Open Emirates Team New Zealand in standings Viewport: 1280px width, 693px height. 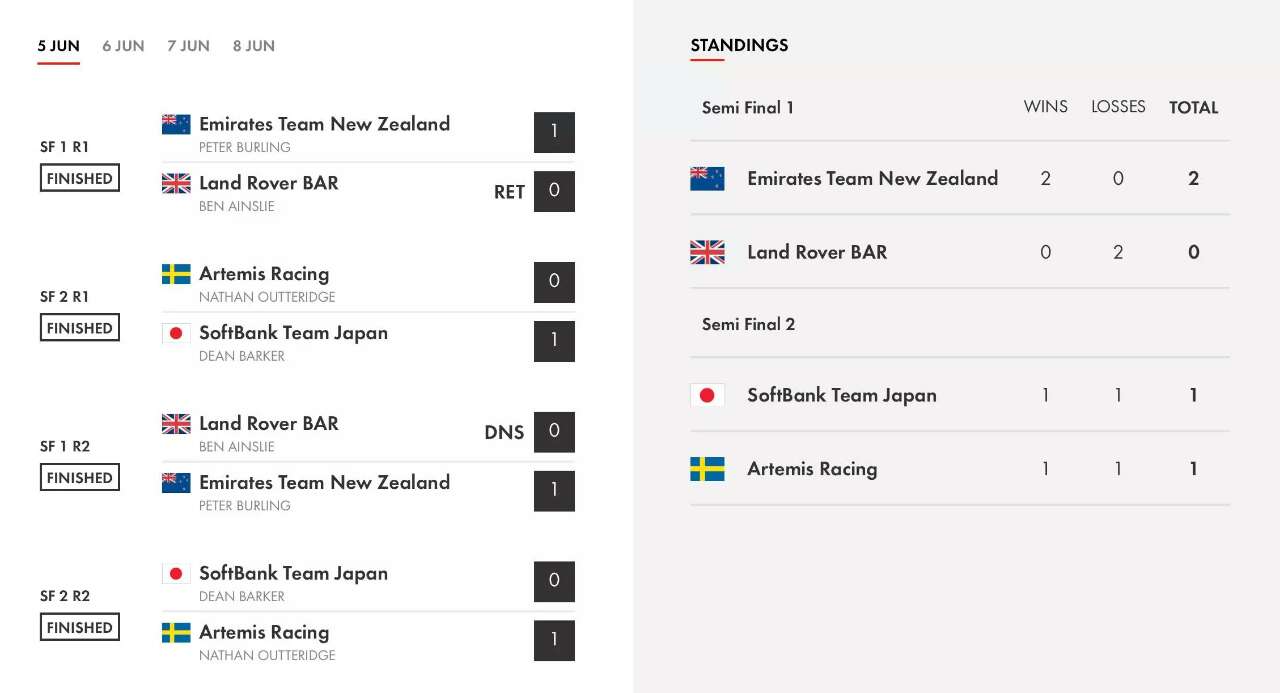[x=872, y=179]
